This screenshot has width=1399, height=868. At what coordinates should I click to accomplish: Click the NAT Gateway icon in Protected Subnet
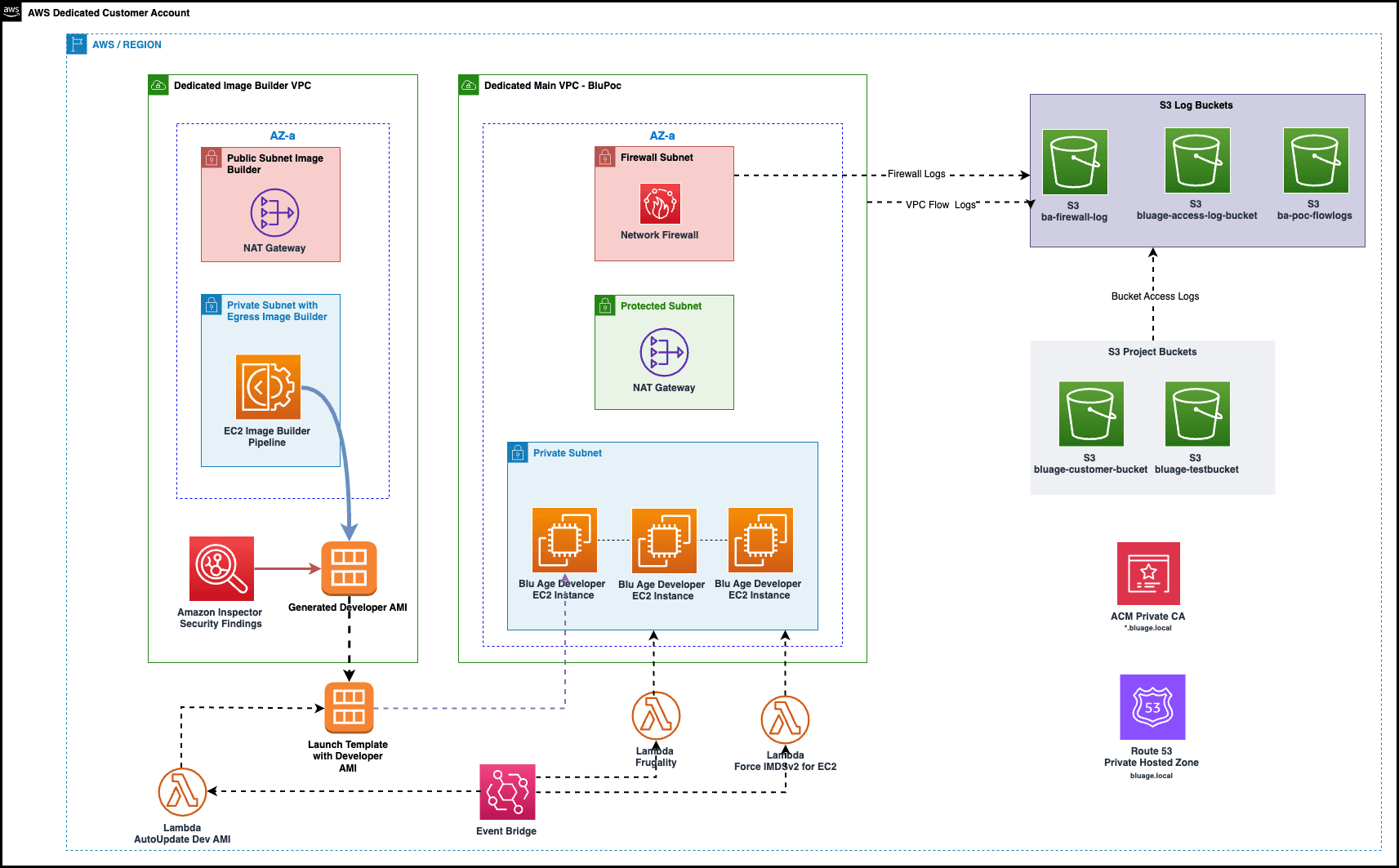click(x=663, y=354)
